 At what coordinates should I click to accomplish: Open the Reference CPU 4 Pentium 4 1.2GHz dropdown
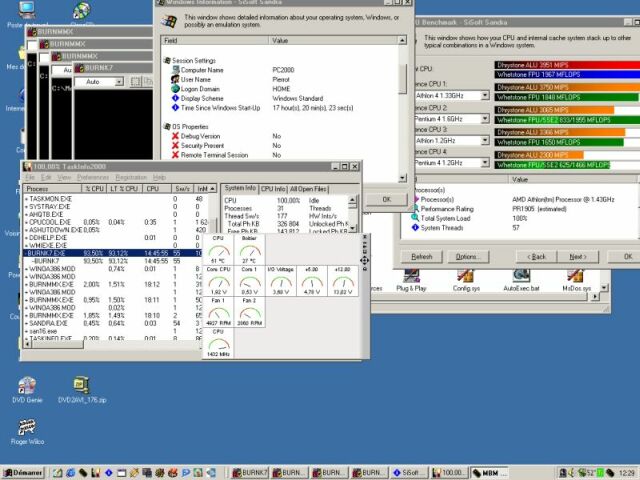pos(485,162)
